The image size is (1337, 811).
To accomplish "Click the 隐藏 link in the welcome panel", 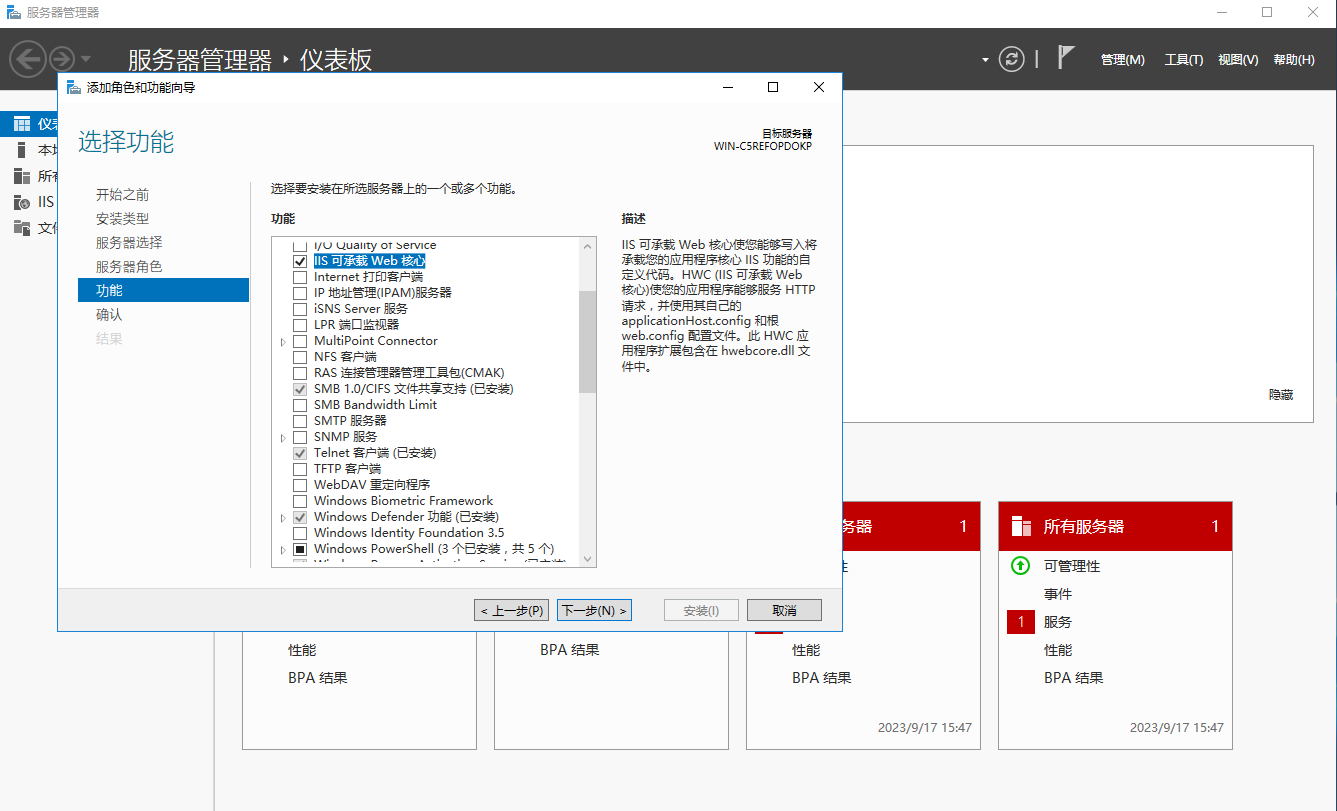I will click(1281, 395).
